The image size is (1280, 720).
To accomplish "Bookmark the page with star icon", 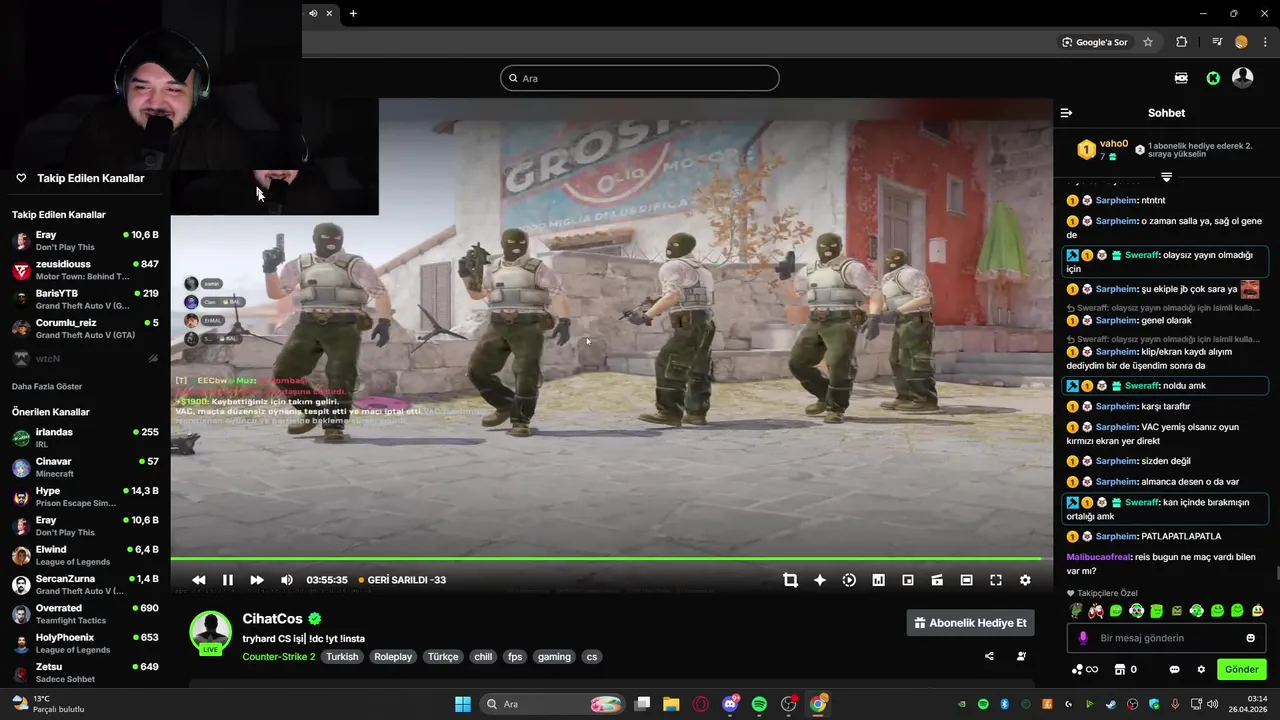I will pos(1148,42).
